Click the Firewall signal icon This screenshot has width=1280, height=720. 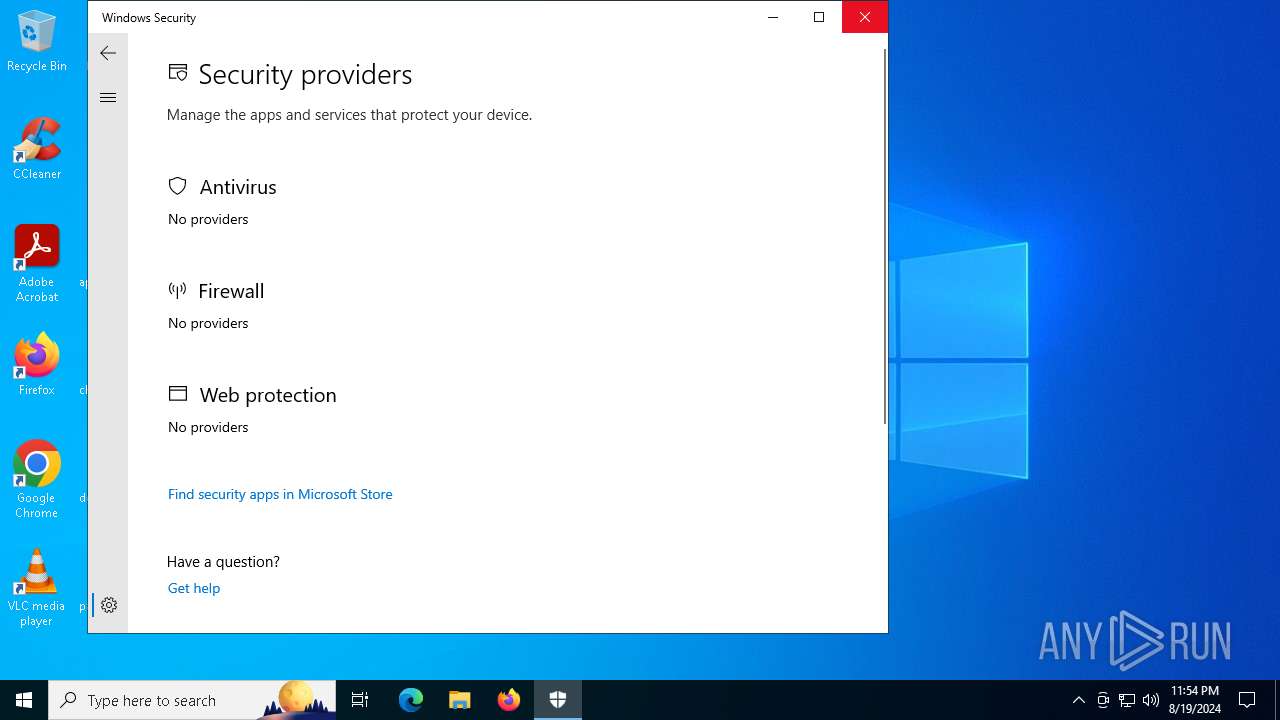[178, 290]
